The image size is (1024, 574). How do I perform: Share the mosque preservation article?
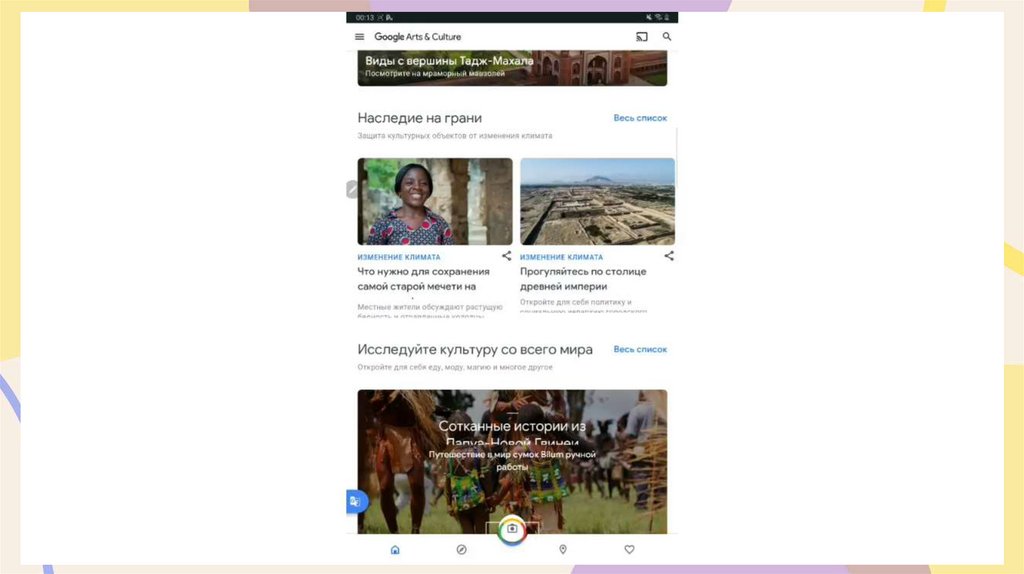pyautogui.click(x=506, y=256)
